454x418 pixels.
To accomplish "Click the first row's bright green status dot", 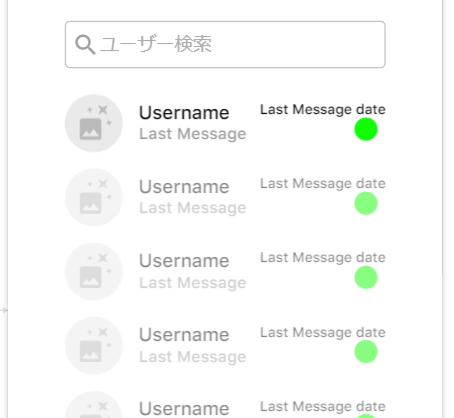I will pyautogui.click(x=366, y=129).
